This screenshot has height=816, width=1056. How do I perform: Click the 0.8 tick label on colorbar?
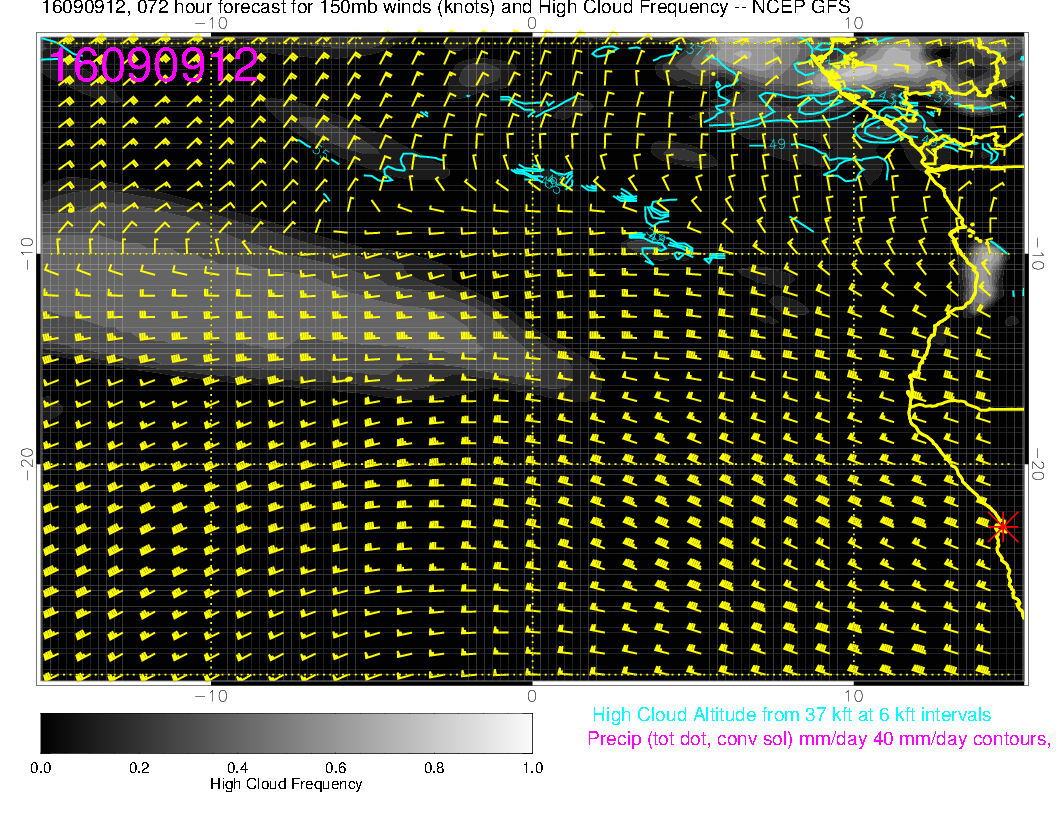(433, 767)
